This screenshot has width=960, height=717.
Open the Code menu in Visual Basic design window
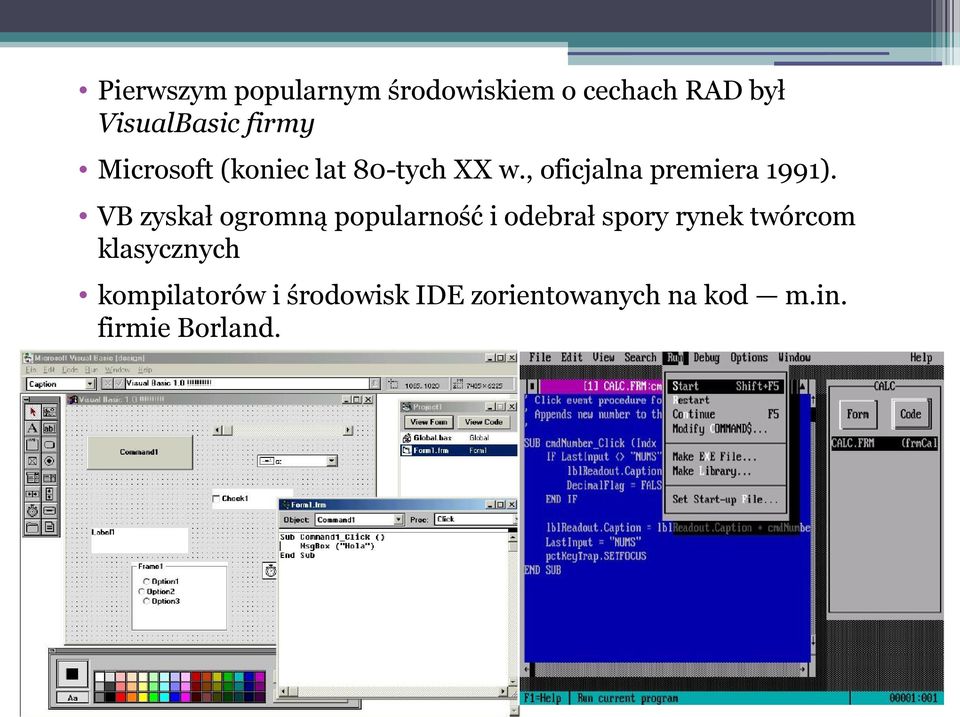coord(70,370)
